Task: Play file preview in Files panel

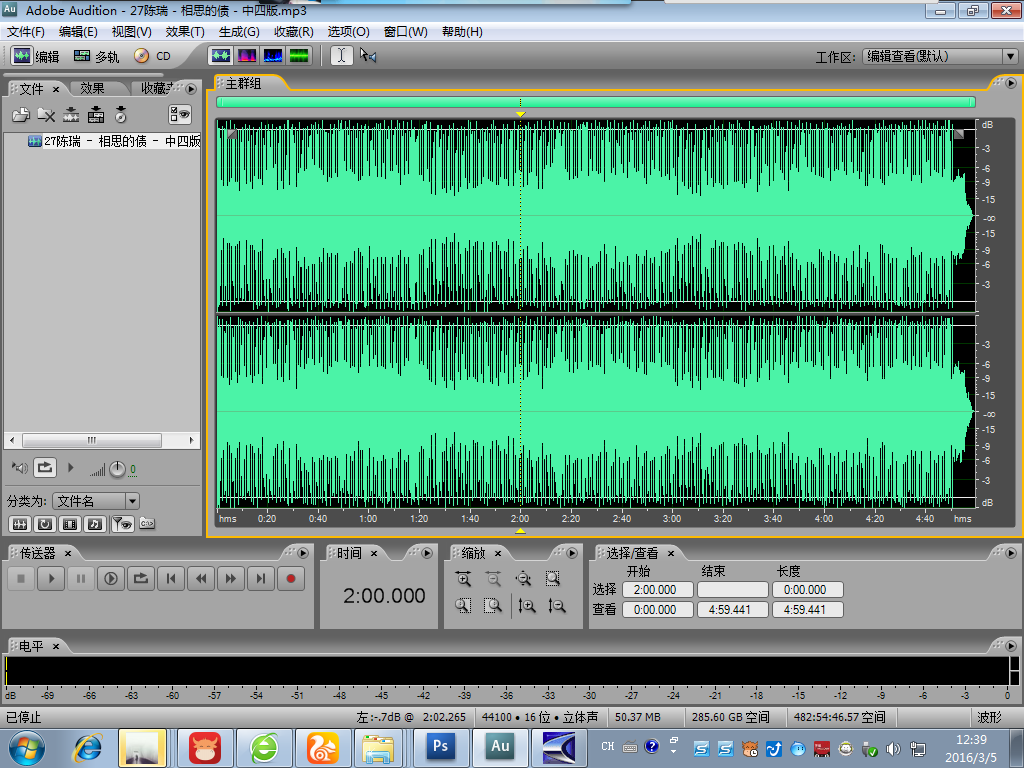Action: (71, 468)
